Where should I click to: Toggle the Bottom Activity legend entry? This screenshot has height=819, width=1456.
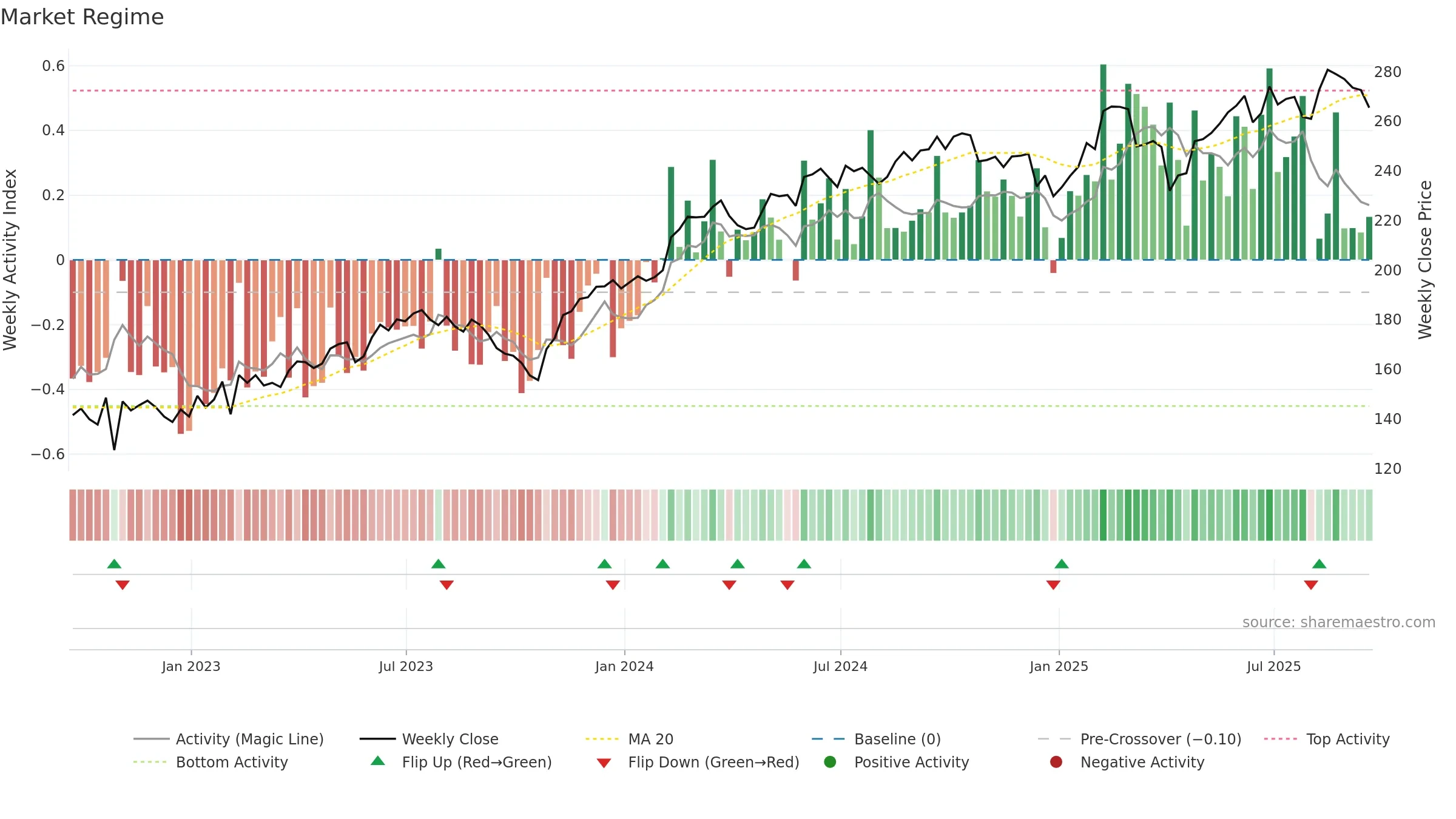point(211,762)
